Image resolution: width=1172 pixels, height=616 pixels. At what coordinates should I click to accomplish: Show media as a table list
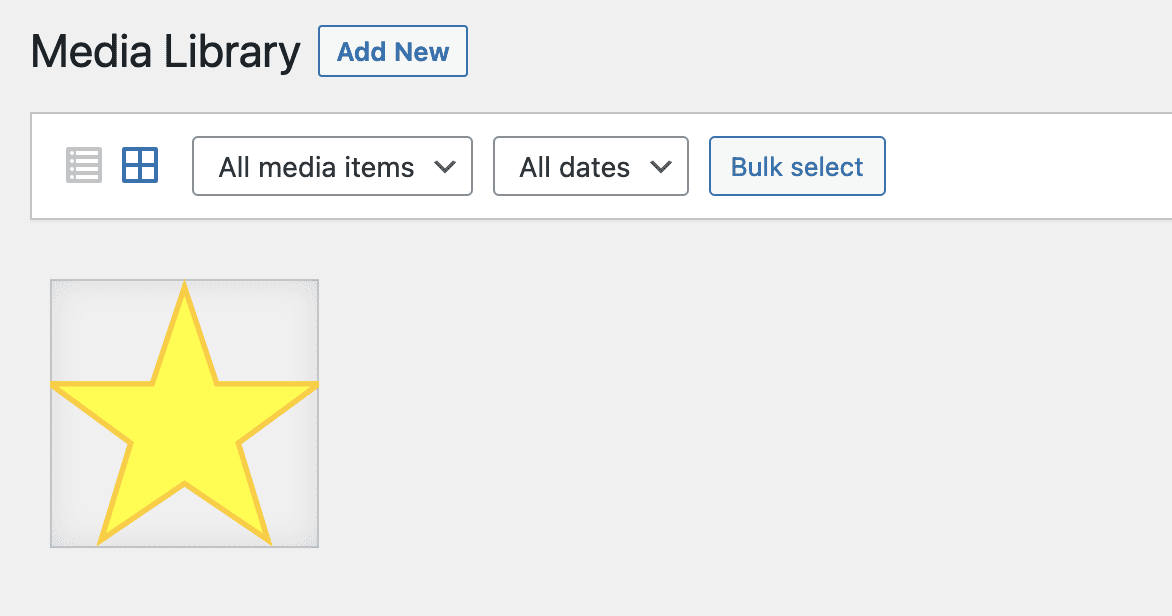coord(84,165)
